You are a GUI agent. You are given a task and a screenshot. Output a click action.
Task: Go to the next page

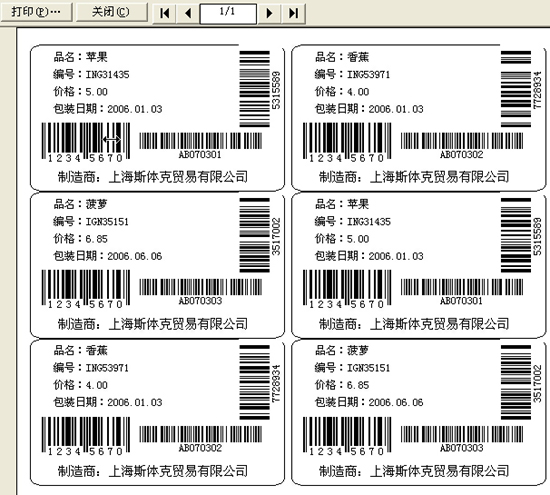click(x=269, y=13)
